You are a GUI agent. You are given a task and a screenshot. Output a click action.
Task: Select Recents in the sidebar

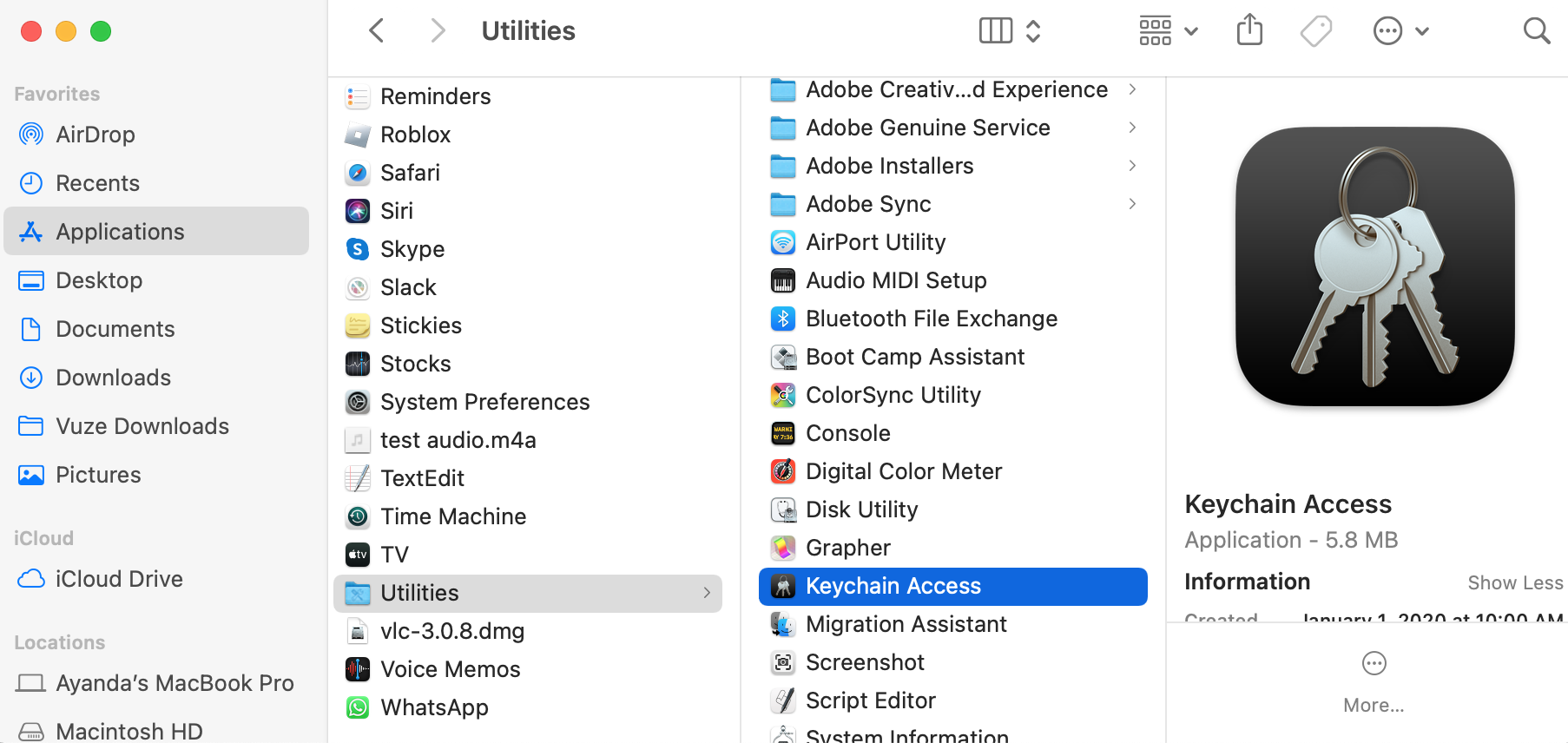pos(156,183)
